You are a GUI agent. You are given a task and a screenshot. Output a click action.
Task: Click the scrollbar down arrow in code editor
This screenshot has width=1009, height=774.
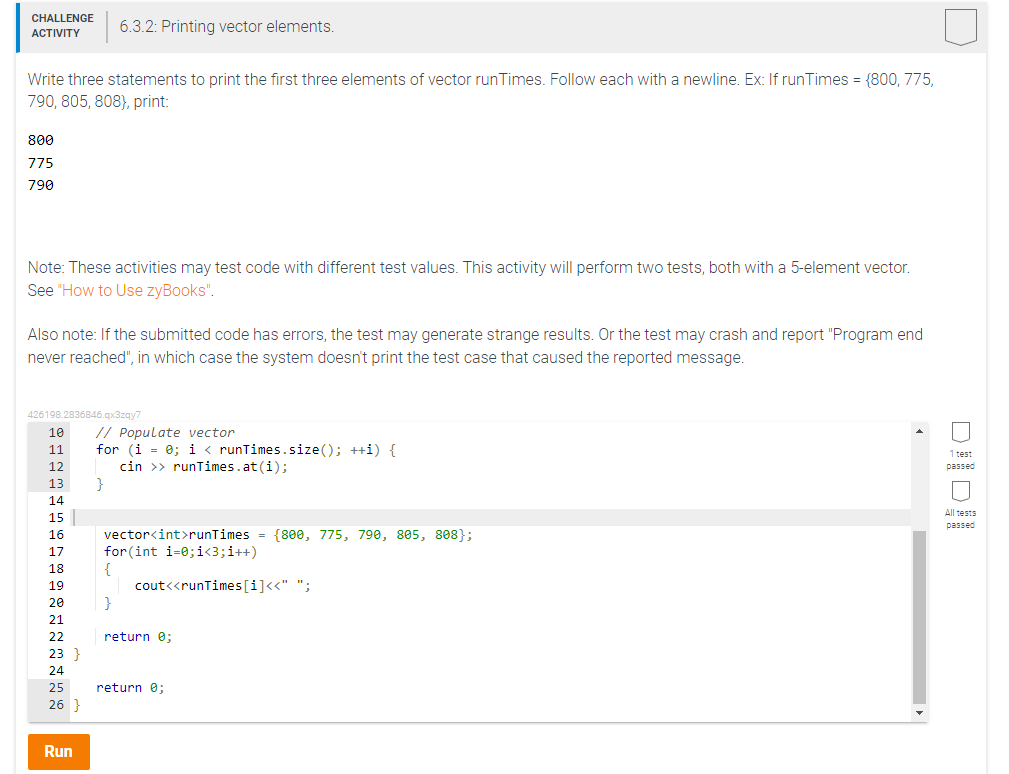(x=919, y=712)
